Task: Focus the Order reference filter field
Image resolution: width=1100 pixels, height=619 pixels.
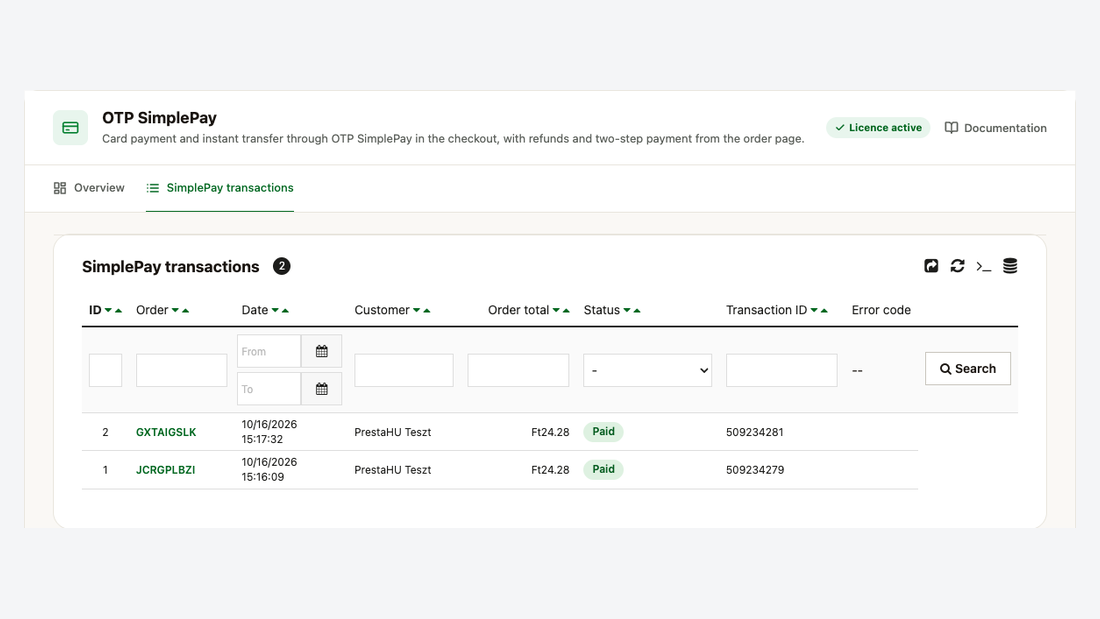Action: tap(182, 370)
